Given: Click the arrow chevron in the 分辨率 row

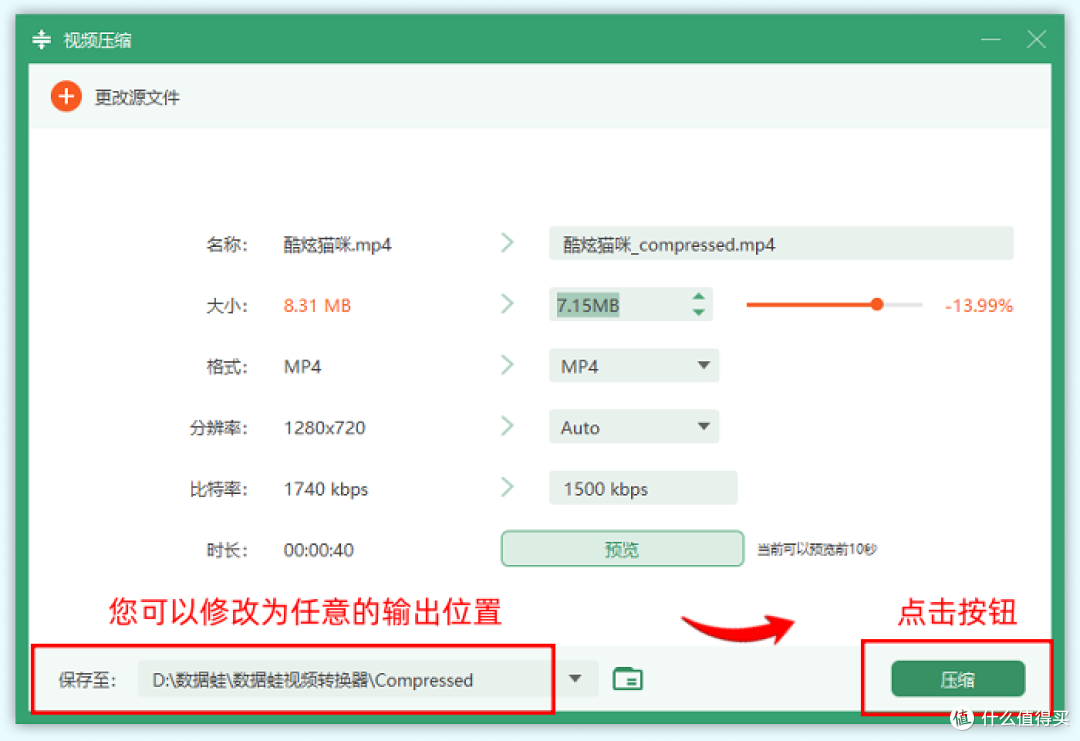Looking at the screenshot, I should coord(508,426).
